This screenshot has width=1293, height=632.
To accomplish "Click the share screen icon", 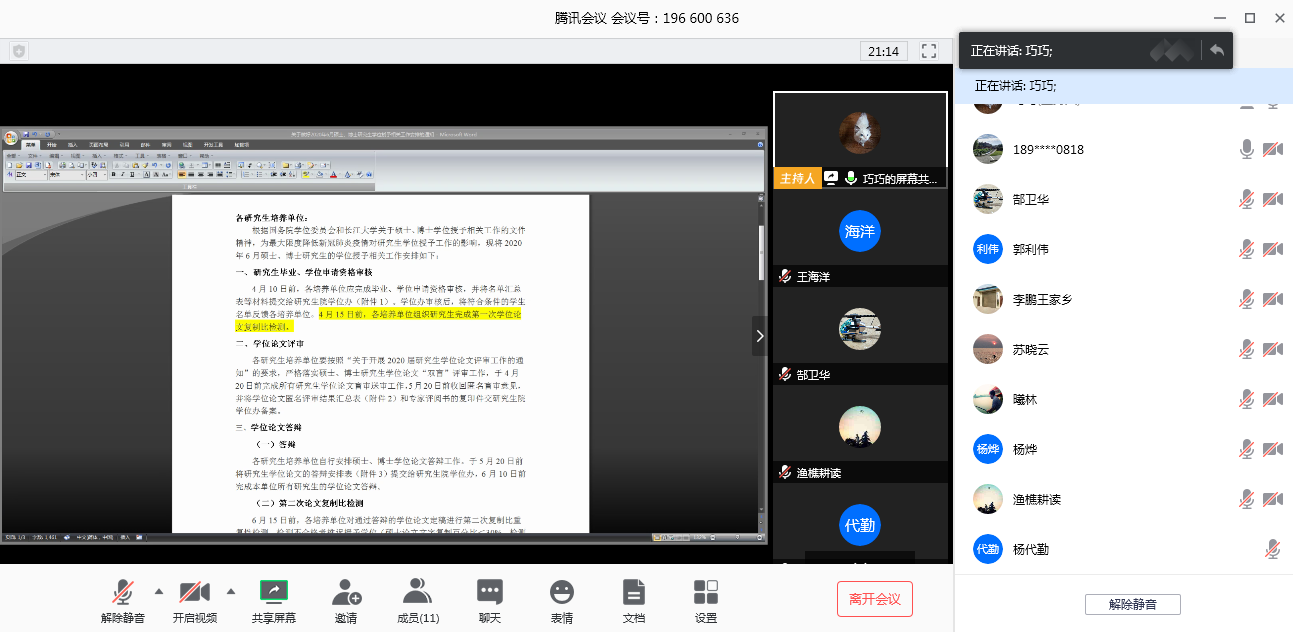I will pos(273,592).
